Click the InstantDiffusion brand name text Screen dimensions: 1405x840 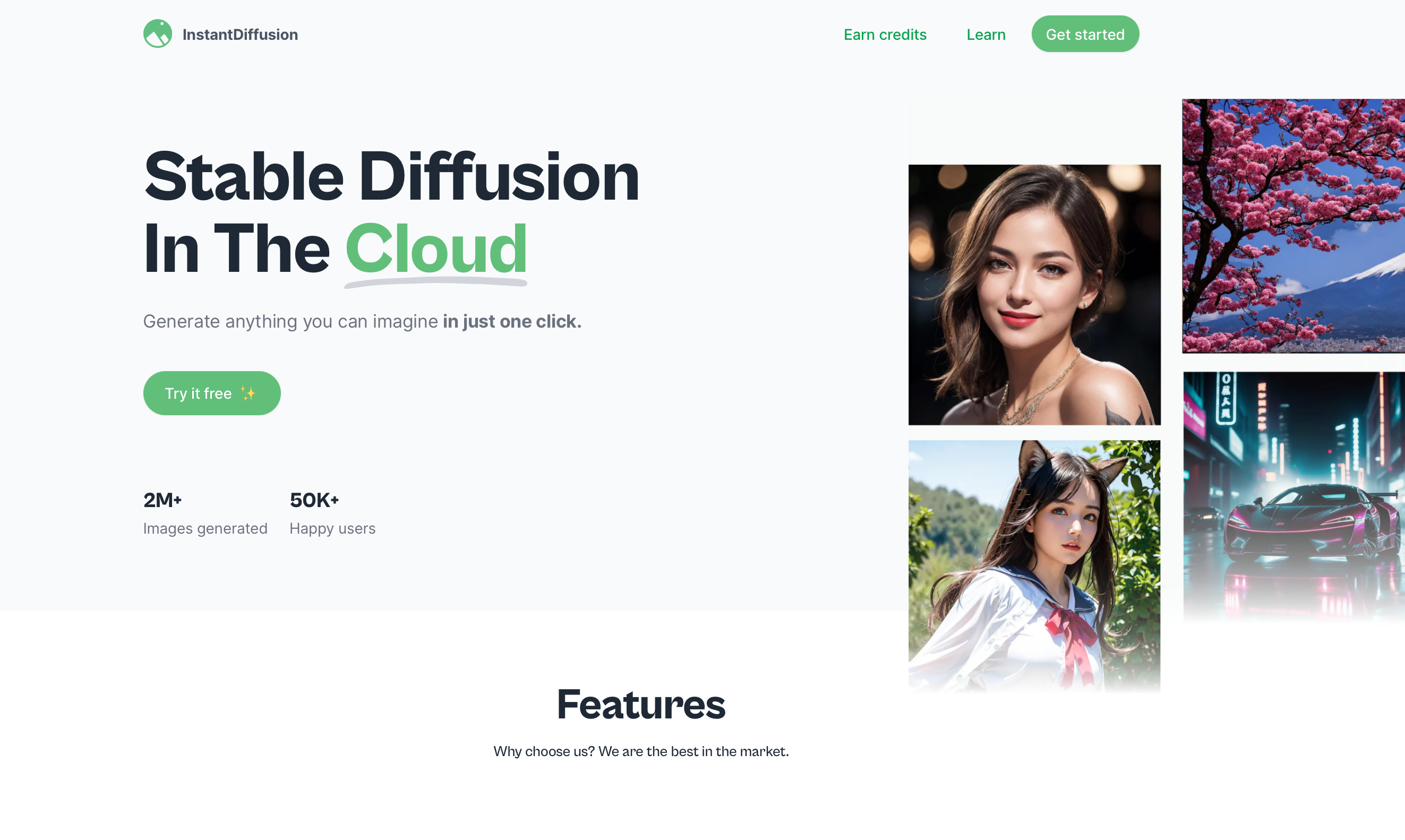[x=240, y=35]
